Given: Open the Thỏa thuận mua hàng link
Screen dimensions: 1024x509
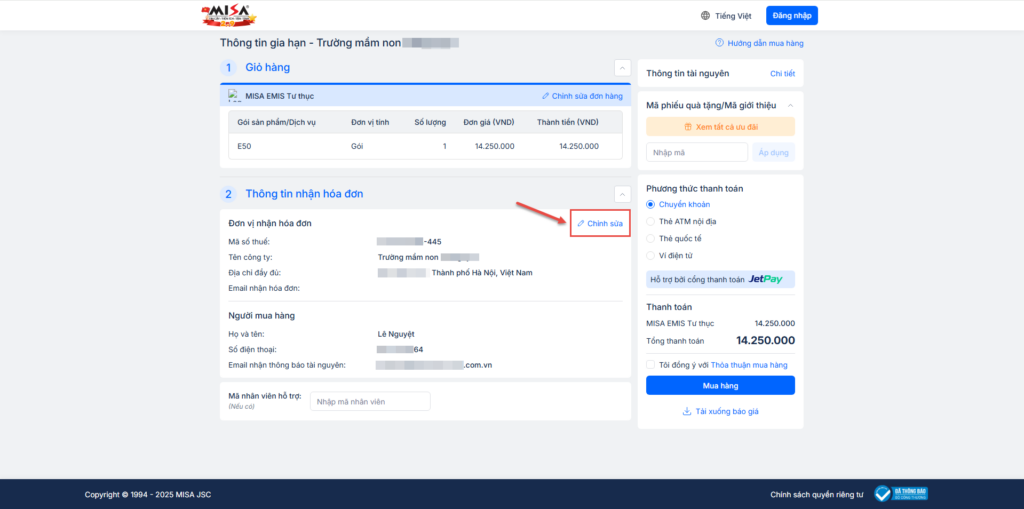Looking at the screenshot, I should 749,365.
